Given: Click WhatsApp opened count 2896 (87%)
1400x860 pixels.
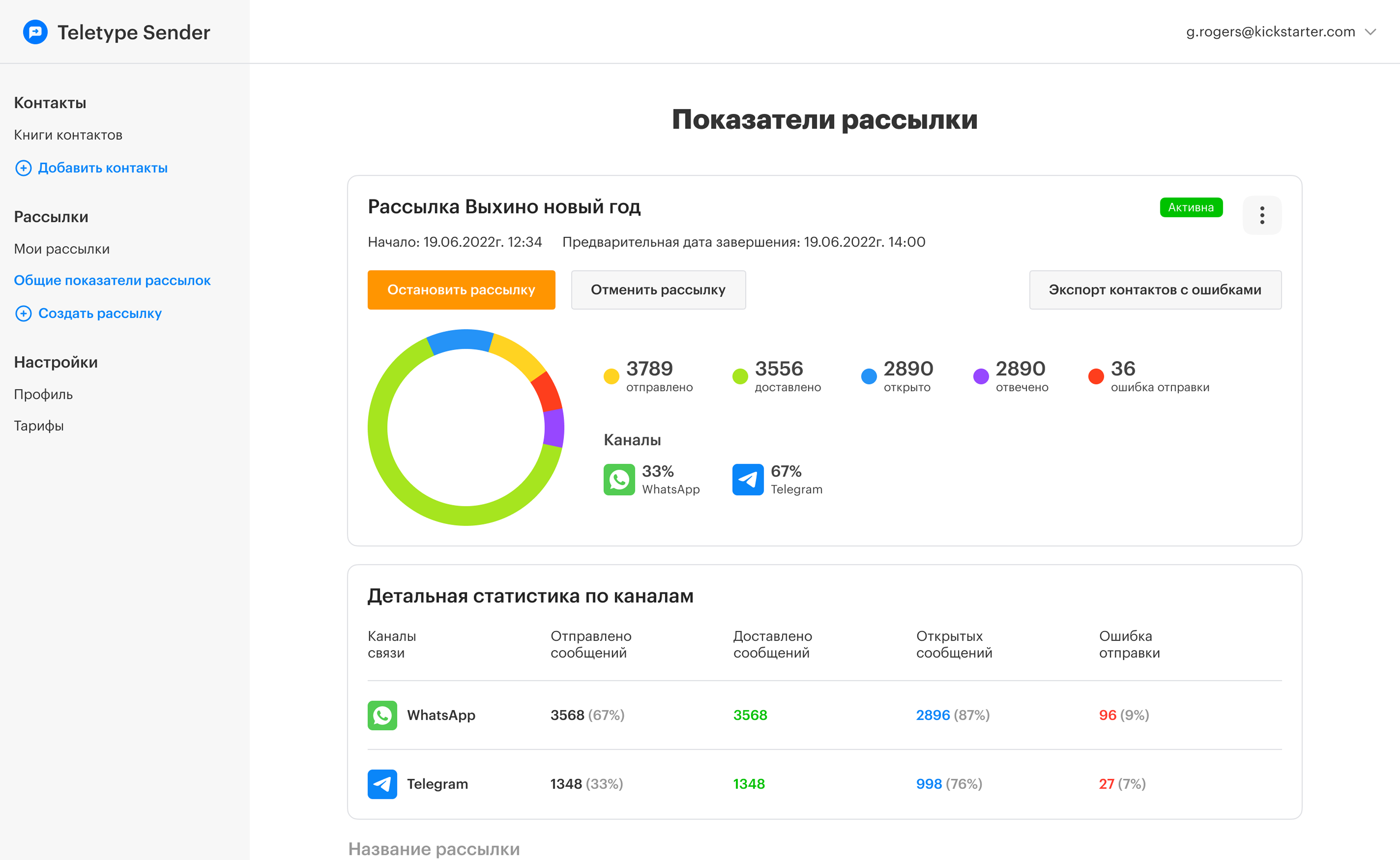Looking at the screenshot, I should 953,716.
